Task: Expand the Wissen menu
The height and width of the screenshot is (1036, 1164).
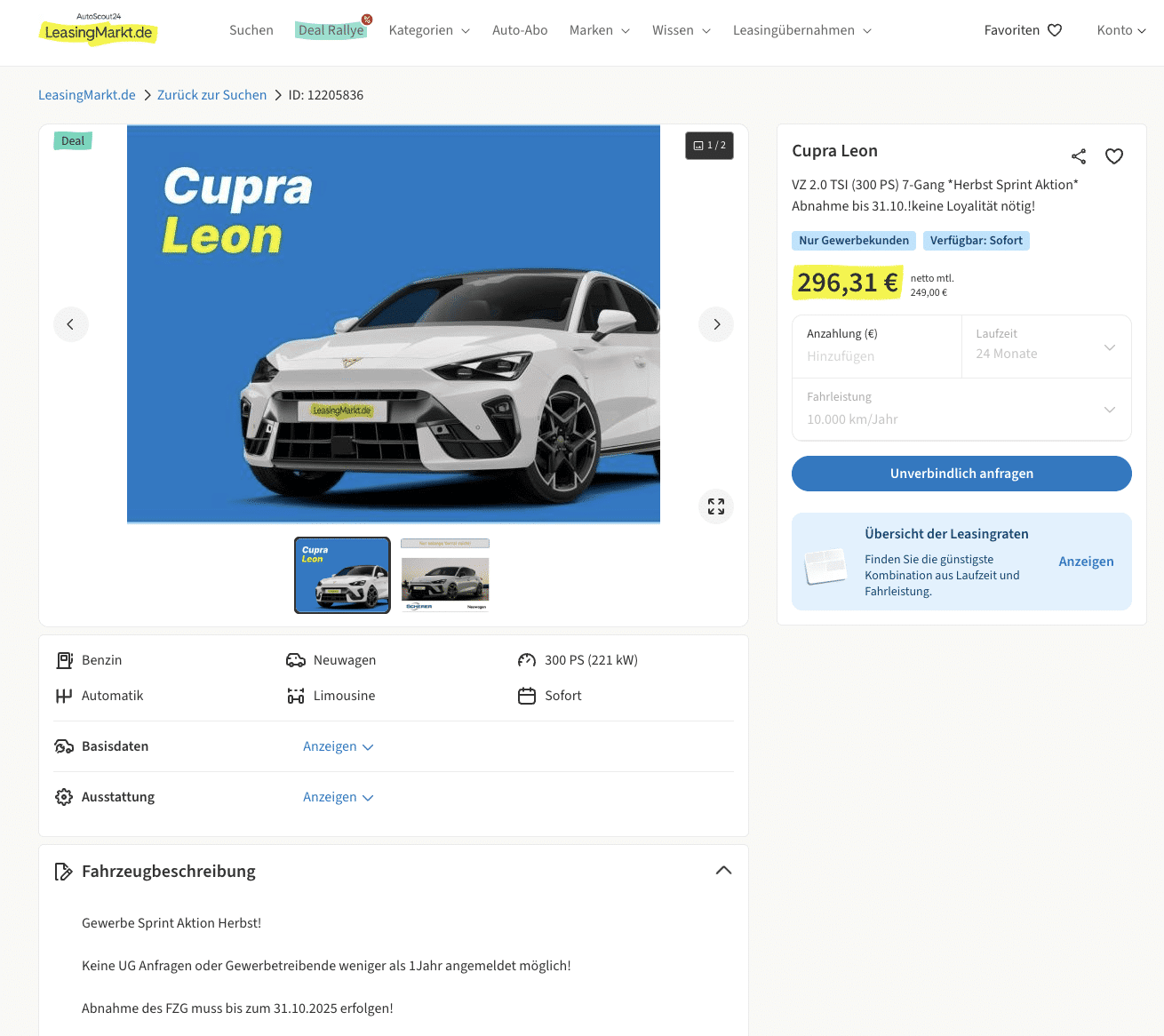Action: coord(682,30)
